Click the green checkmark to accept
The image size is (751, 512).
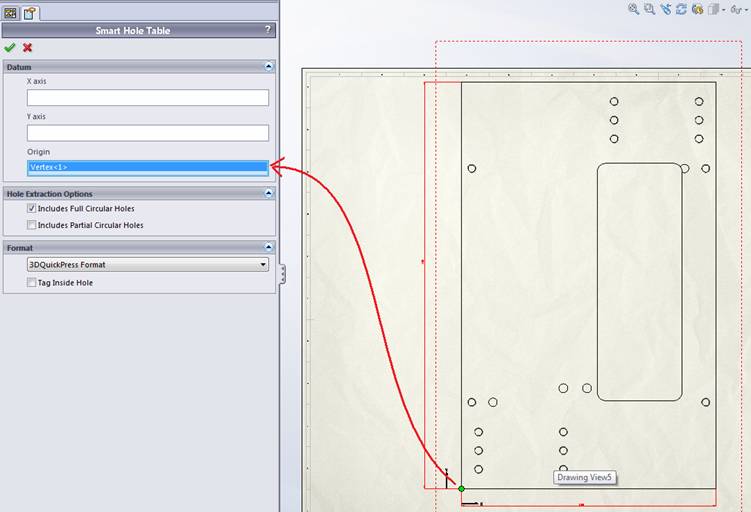(x=10, y=47)
